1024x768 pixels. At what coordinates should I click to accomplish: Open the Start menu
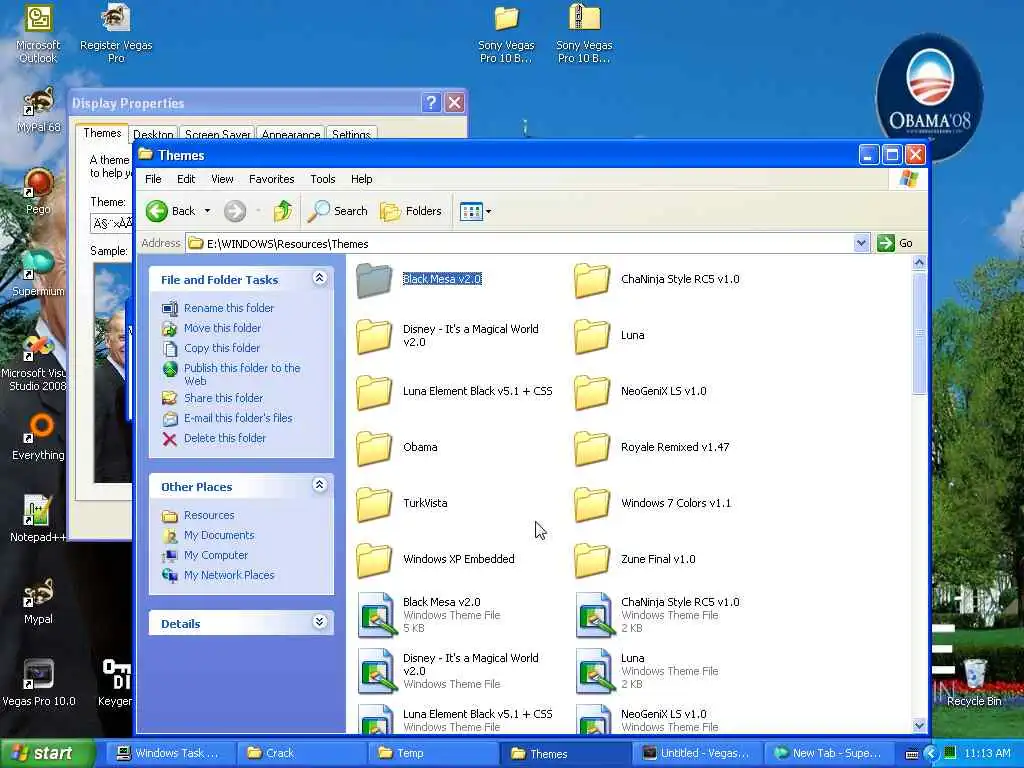click(x=47, y=753)
